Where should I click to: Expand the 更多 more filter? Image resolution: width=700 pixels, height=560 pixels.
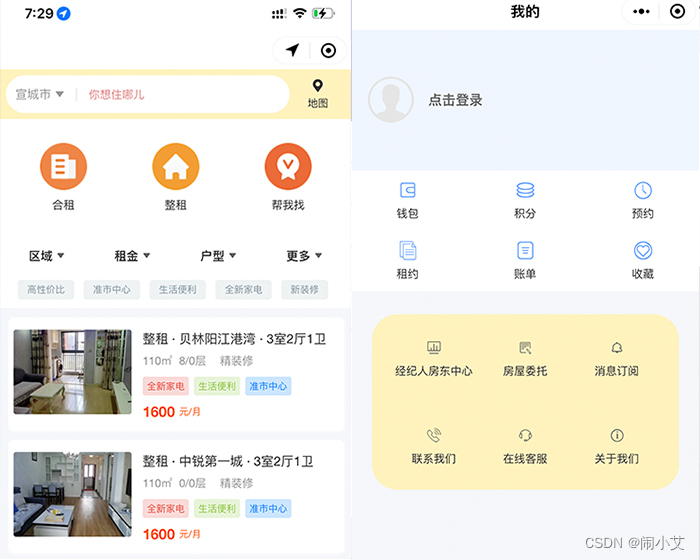(304, 256)
